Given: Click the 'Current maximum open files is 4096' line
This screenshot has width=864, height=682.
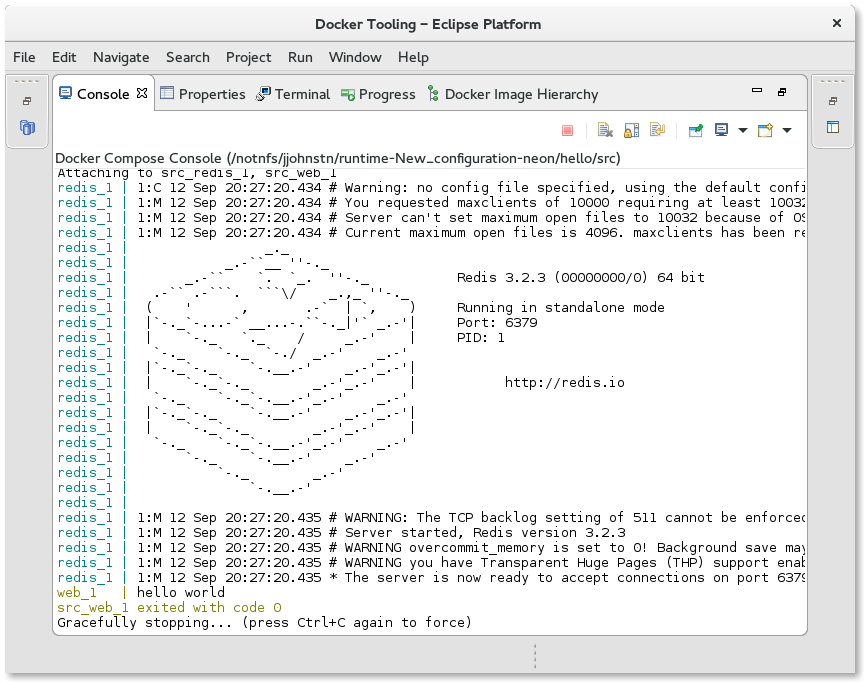Looking at the screenshot, I should click(431, 232).
